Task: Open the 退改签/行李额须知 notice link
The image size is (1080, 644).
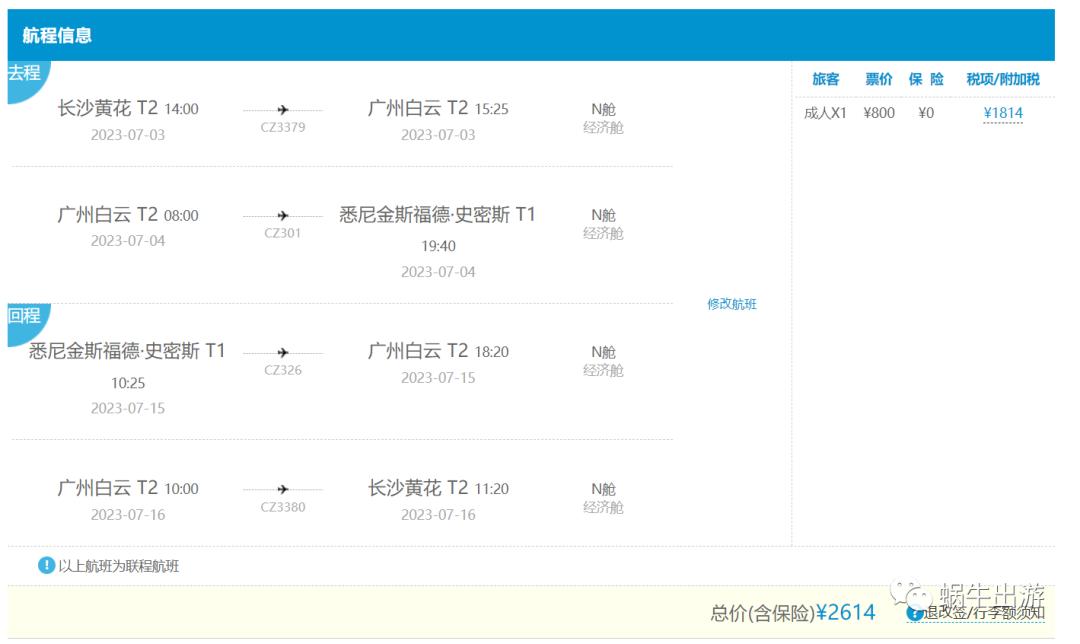Action: click(987, 611)
